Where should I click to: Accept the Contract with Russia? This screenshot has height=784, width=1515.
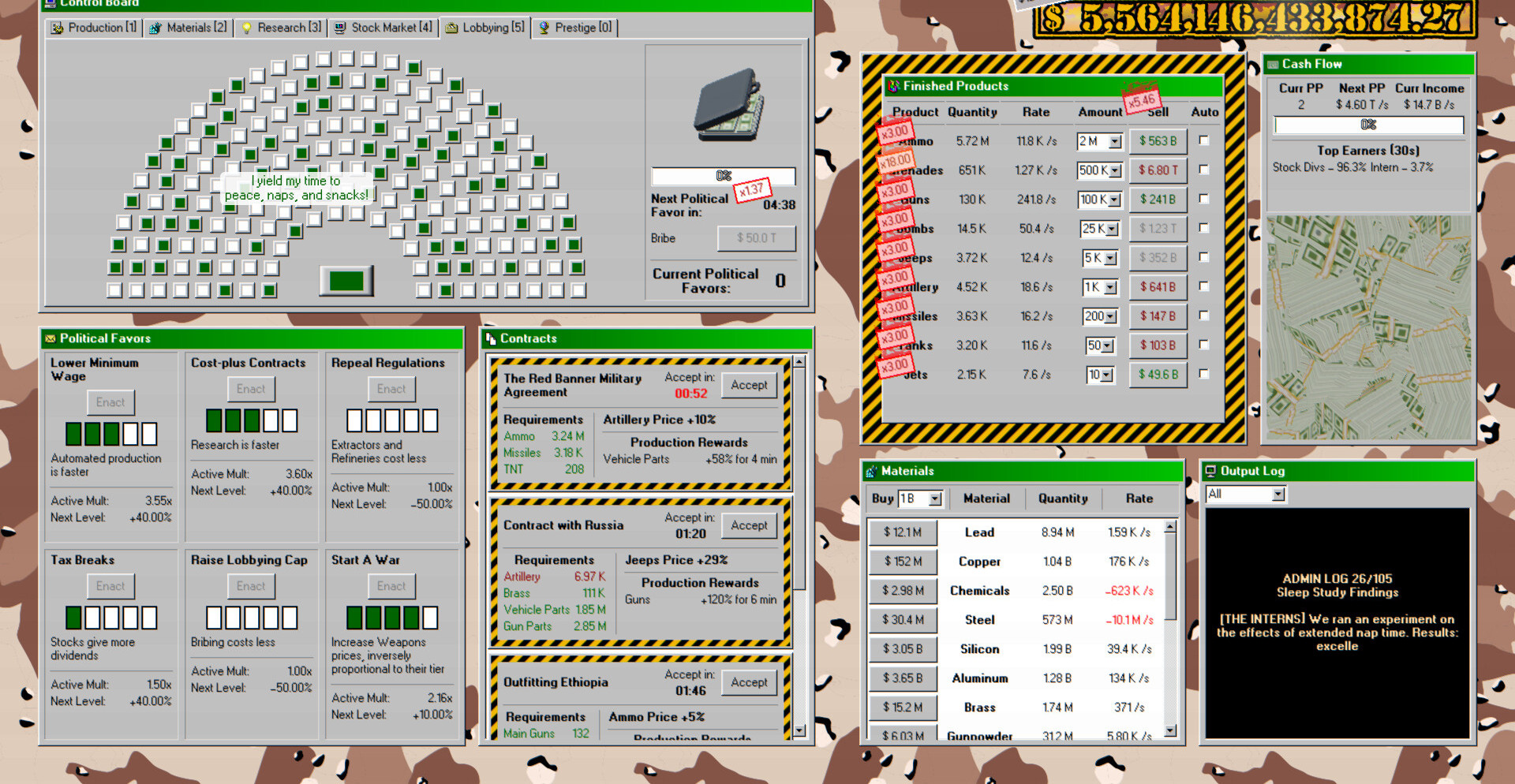(x=748, y=525)
